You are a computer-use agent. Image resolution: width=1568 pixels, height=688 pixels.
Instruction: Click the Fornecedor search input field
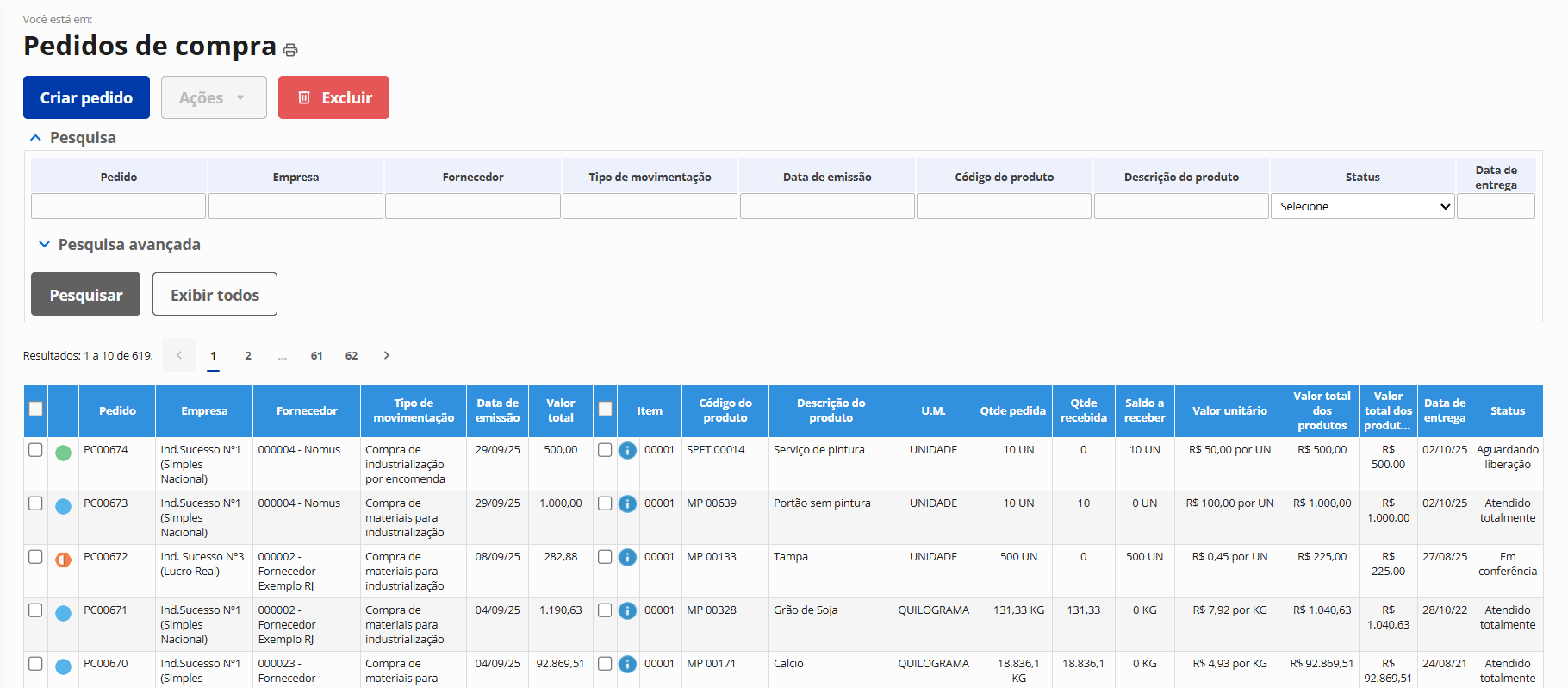coord(472,206)
